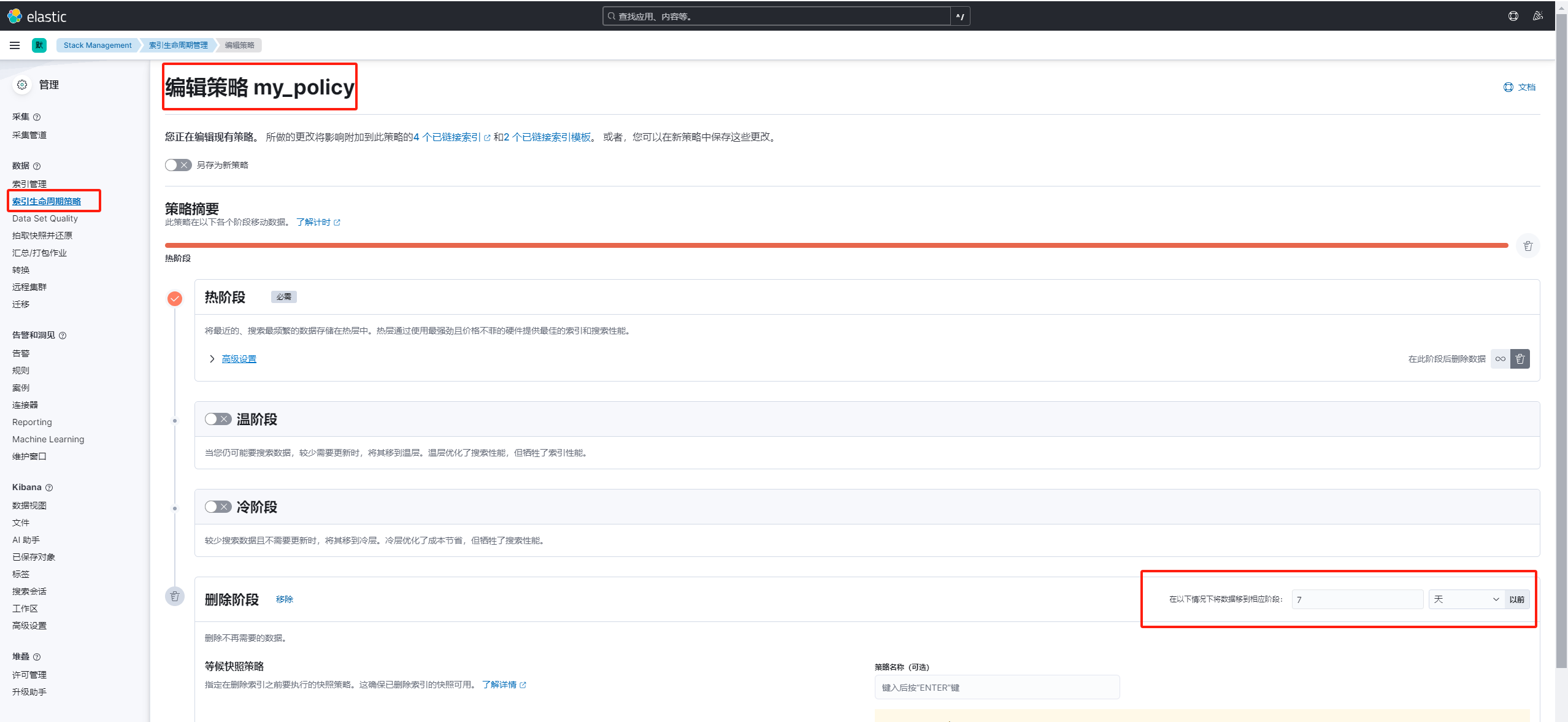Open Data Set Quality in sidebar
Screen dimensions: 1568x722
click(45, 218)
